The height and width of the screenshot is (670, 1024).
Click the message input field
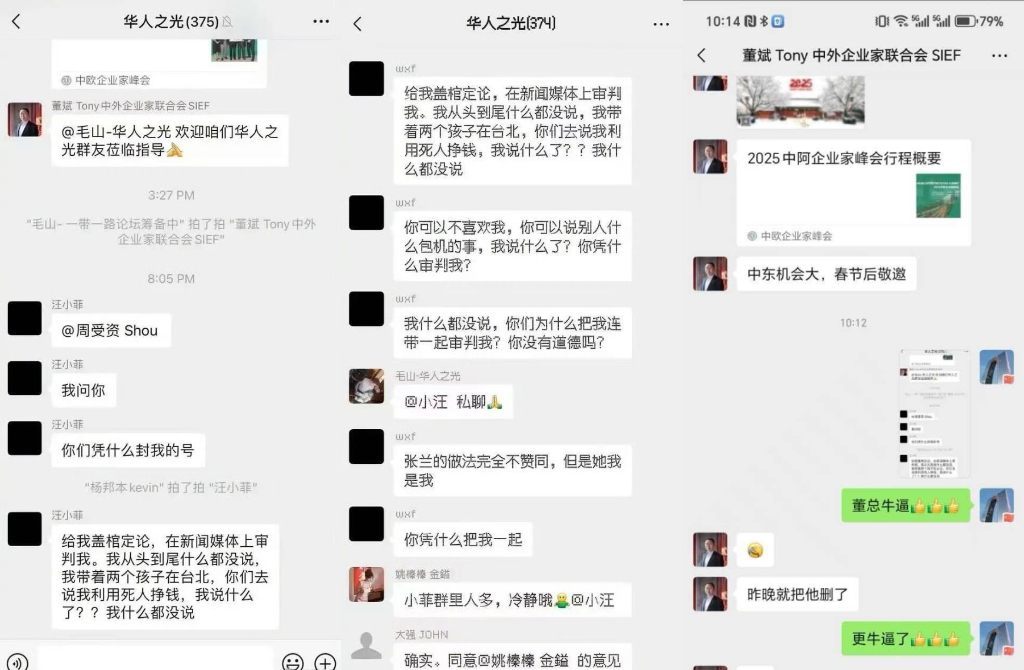(155, 658)
